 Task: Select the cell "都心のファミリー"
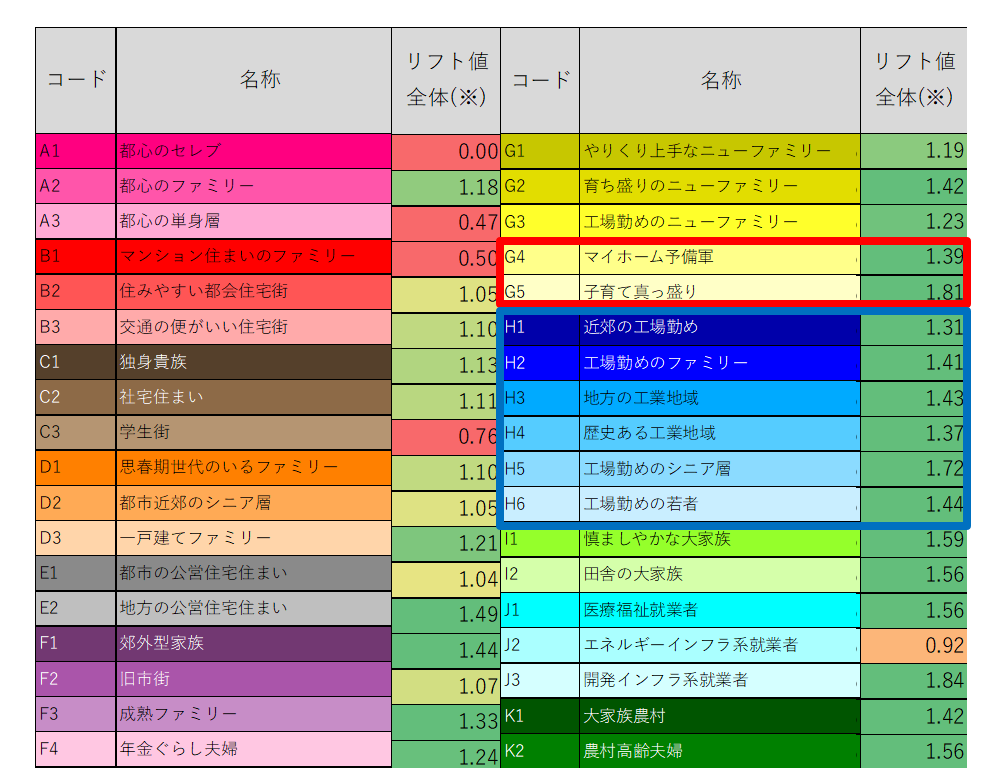tap(253, 186)
